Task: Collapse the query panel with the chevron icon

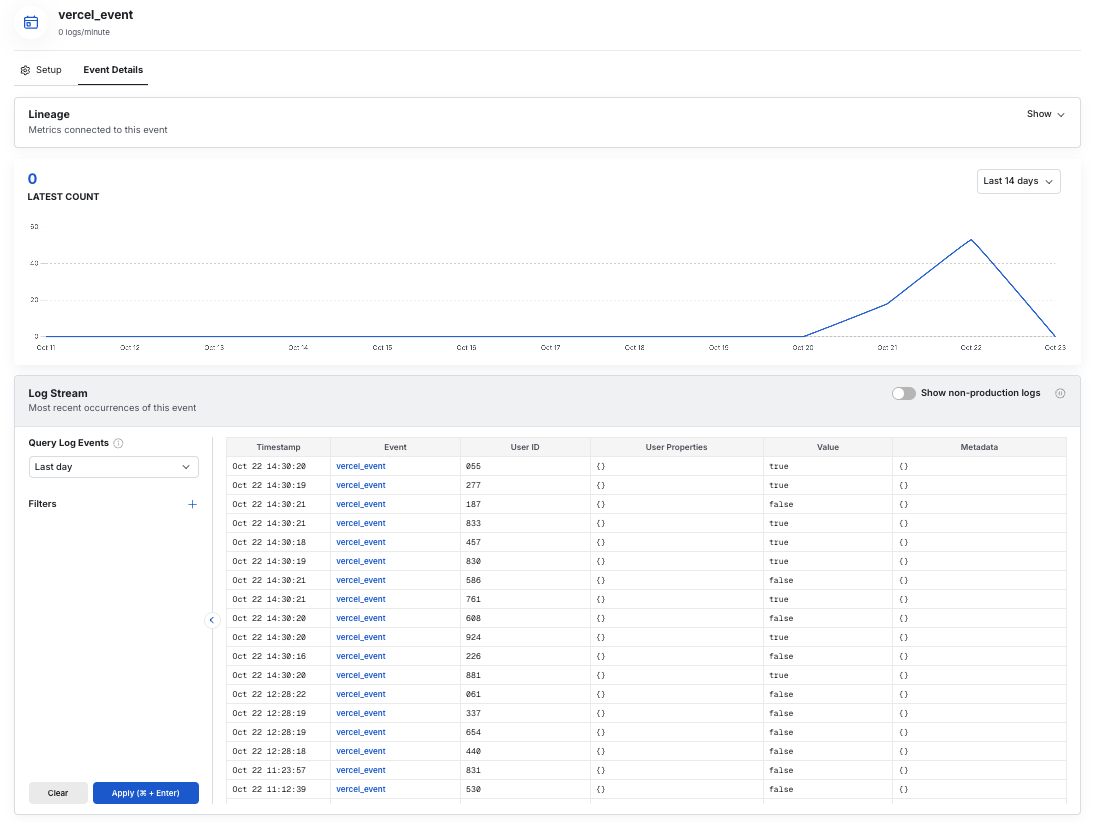Action: (x=212, y=620)
